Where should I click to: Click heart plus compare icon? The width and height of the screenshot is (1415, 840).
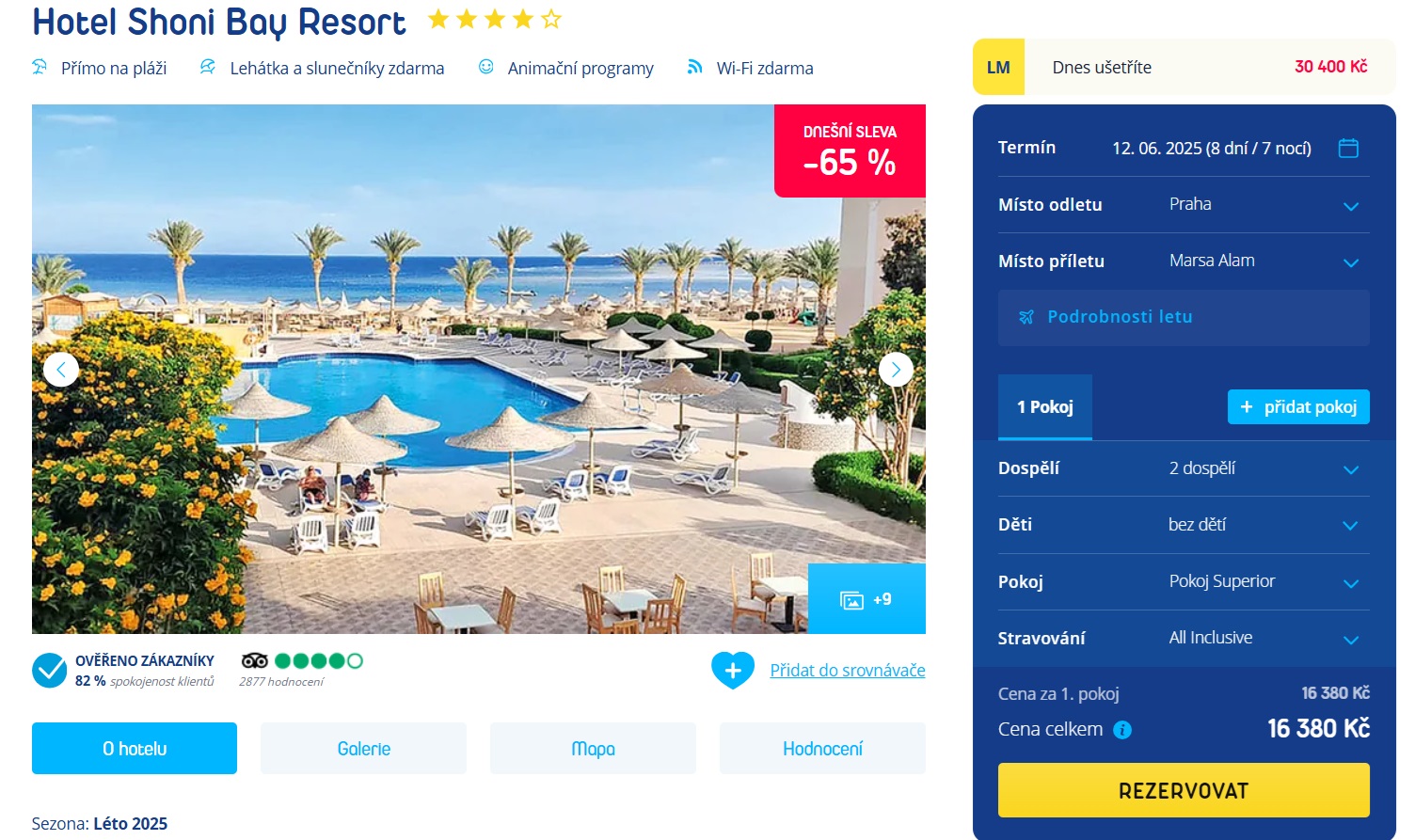pos(733,671)
